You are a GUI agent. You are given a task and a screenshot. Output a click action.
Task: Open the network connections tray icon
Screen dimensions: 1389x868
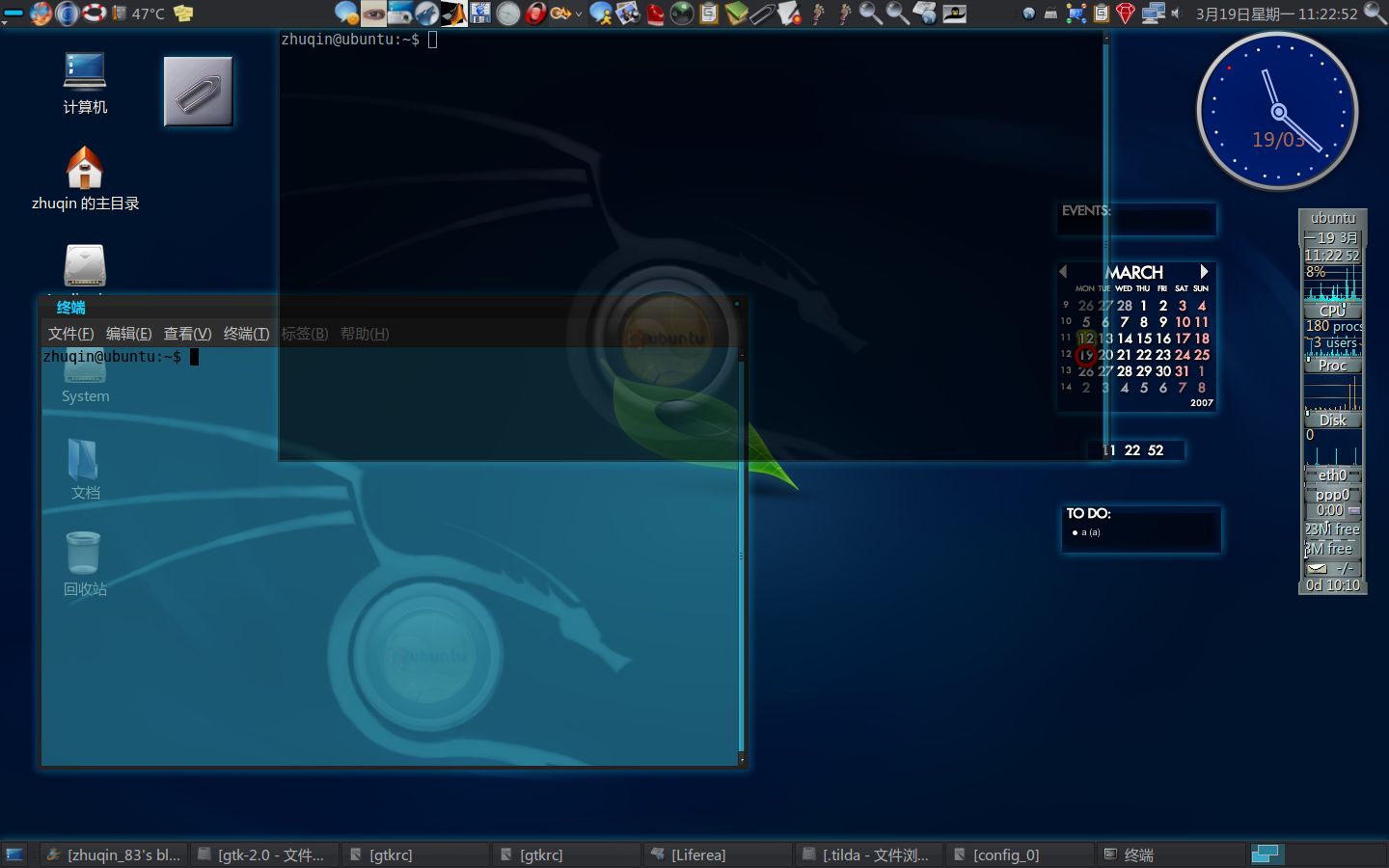click(x=1076, y=14)
